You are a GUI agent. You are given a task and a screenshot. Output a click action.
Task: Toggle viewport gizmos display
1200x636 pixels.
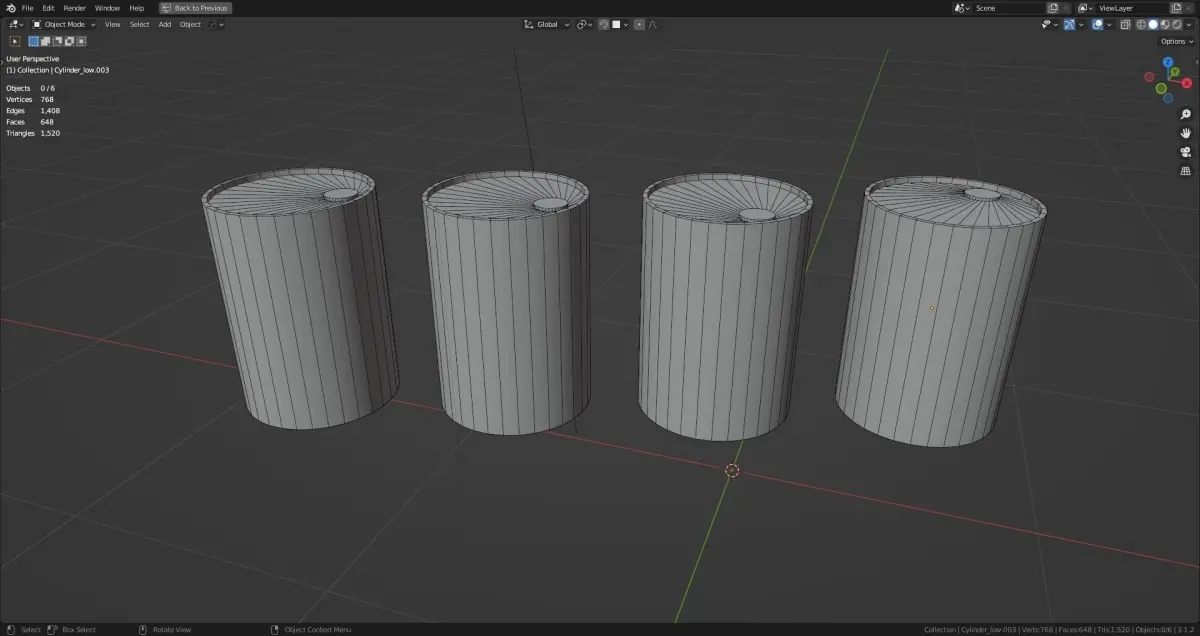1069,25
